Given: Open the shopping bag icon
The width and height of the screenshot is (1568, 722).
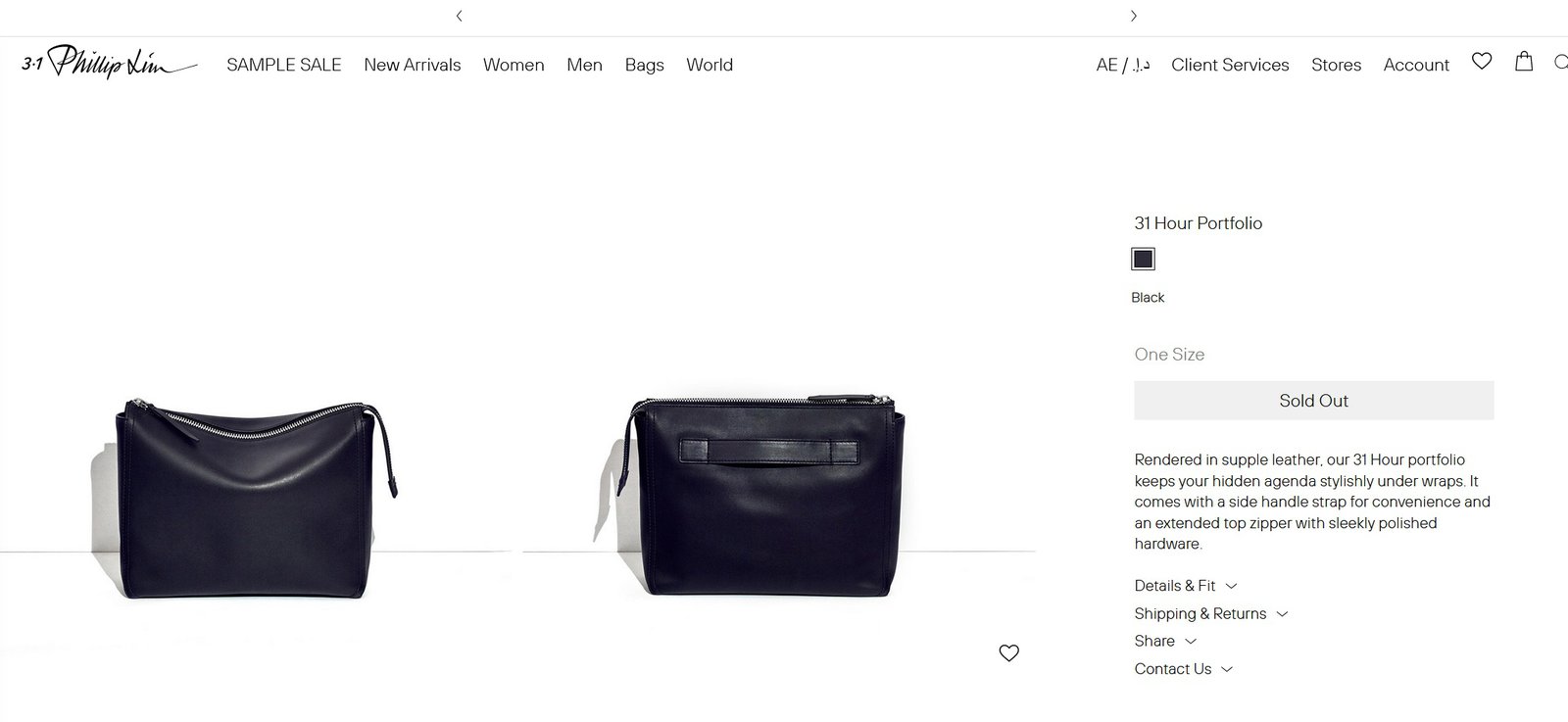Looking at the screenshot, I should coord(1524,61).
